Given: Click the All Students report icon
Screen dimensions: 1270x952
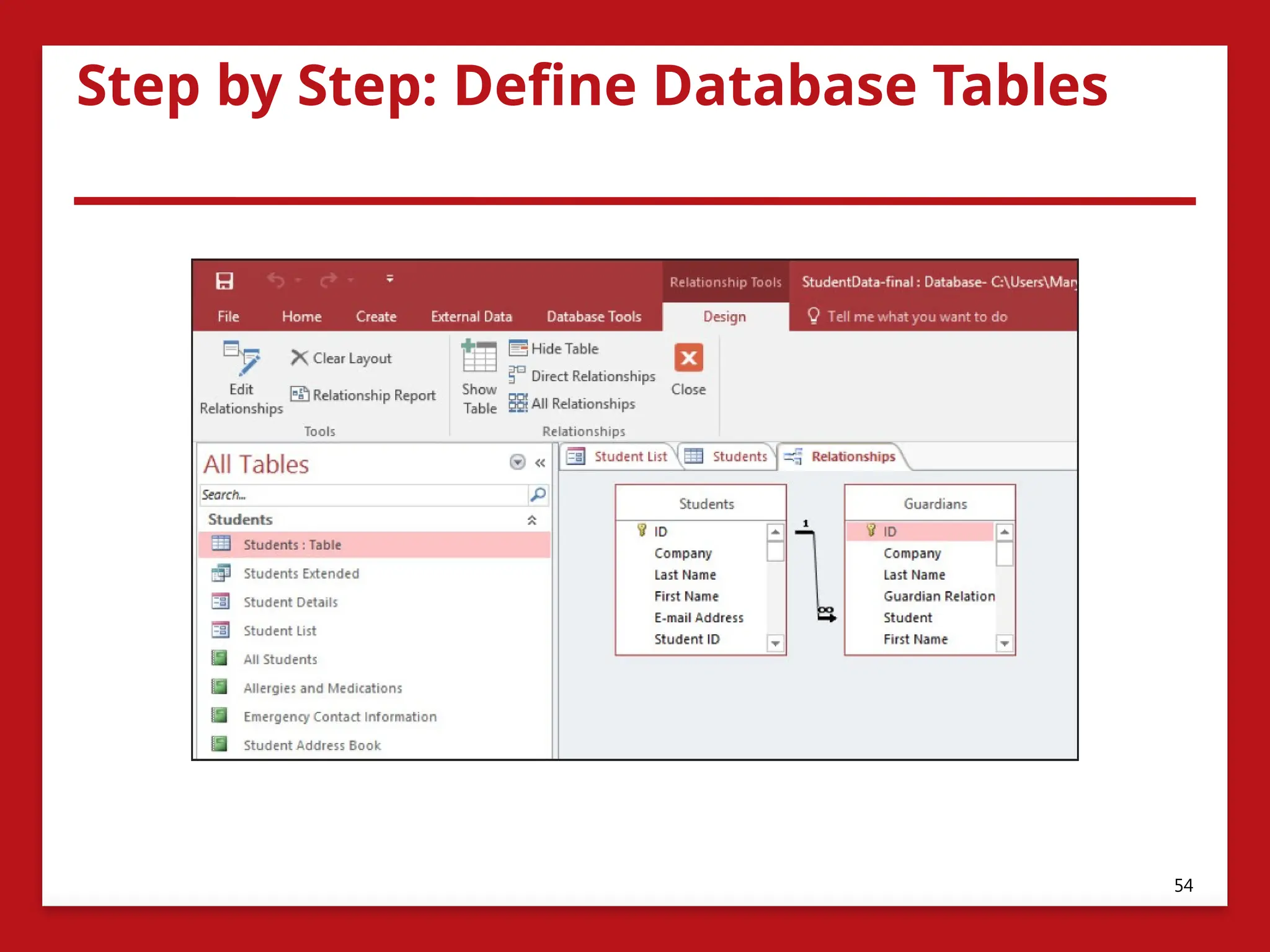Looking at the screenshot, I should click(219, 658).
